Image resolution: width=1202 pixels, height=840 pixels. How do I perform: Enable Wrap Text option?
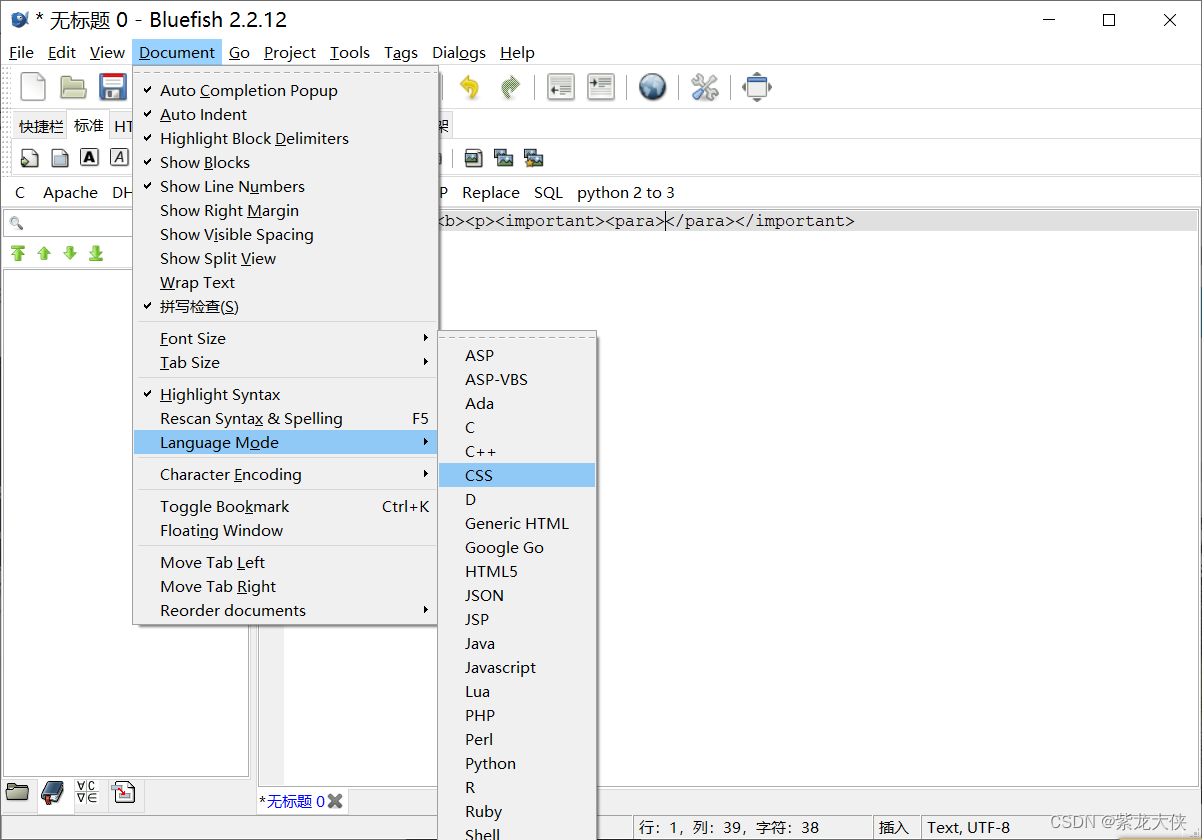tap(285, 282)
